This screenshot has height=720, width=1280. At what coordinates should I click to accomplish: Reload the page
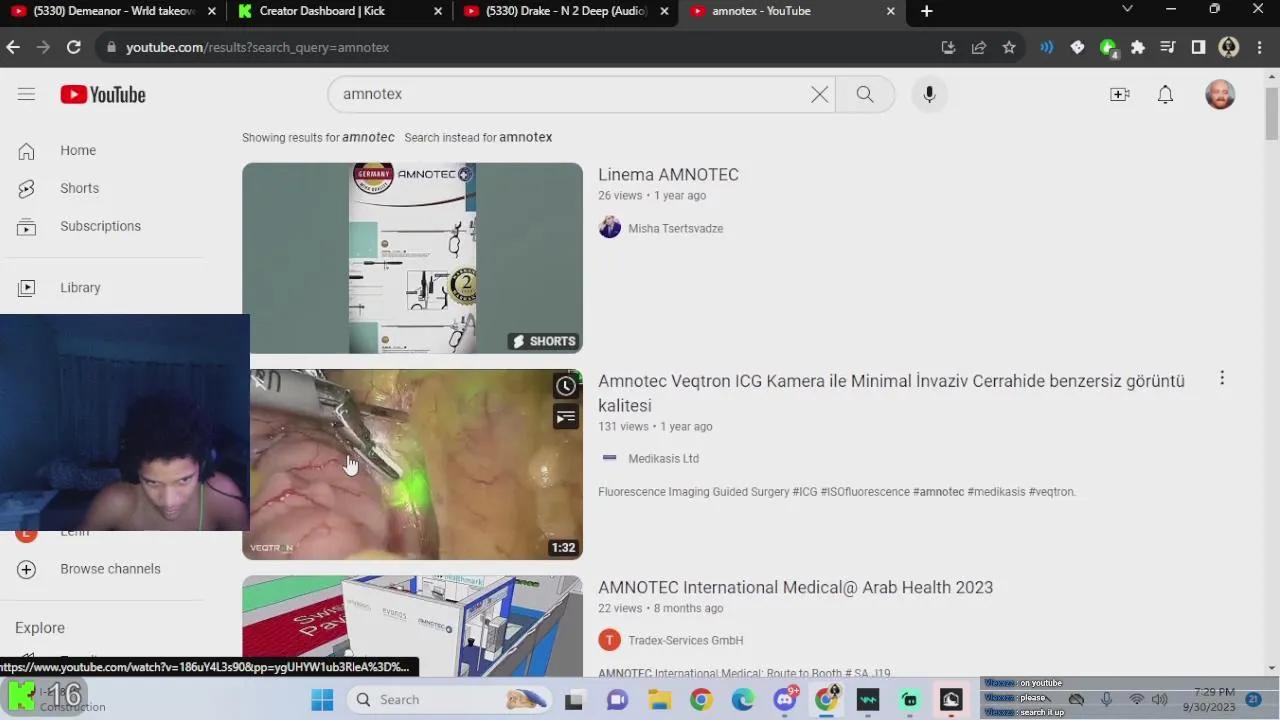click(73, 47)
